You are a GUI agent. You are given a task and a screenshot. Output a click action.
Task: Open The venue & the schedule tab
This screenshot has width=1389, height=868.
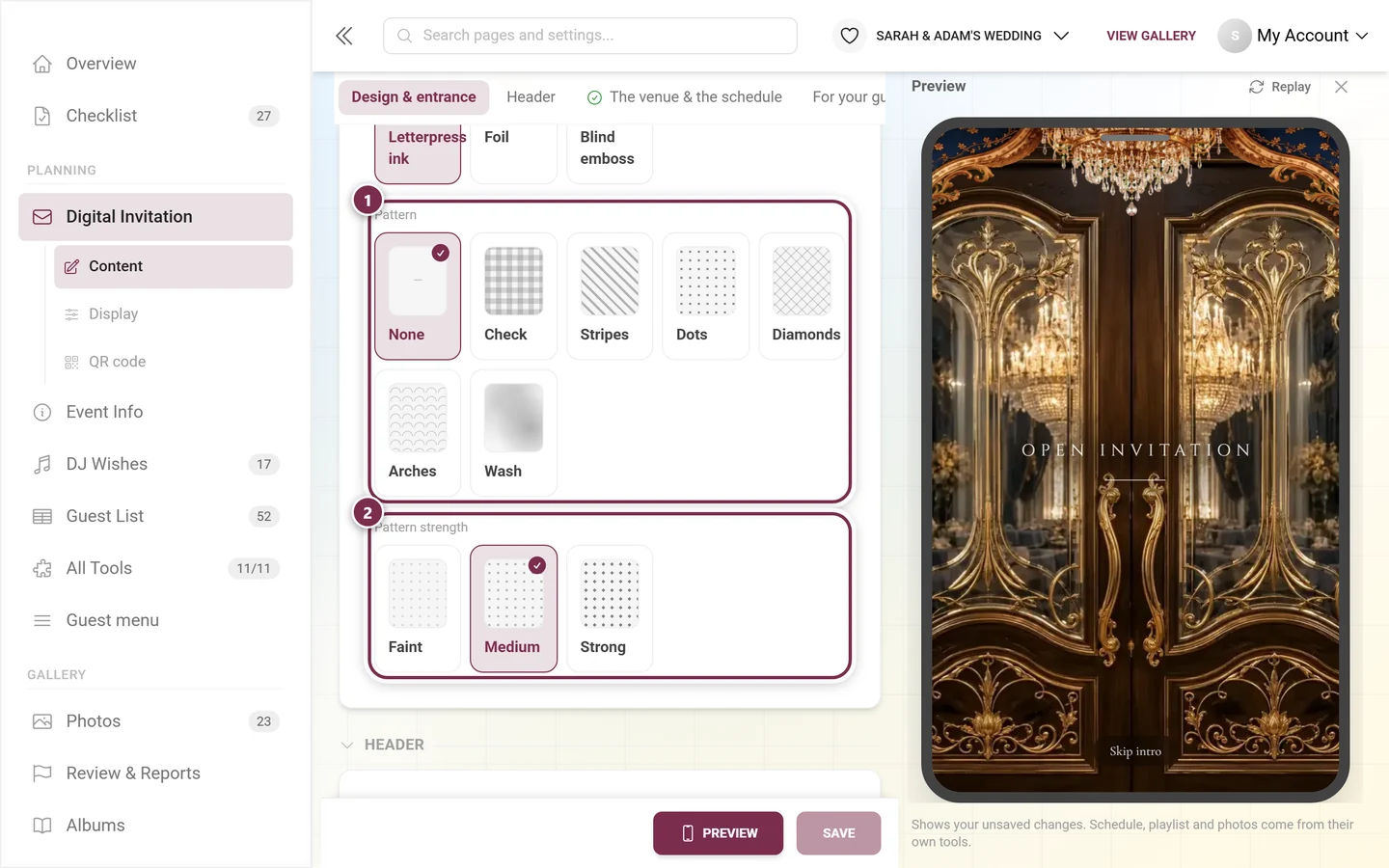click(685, 97)
